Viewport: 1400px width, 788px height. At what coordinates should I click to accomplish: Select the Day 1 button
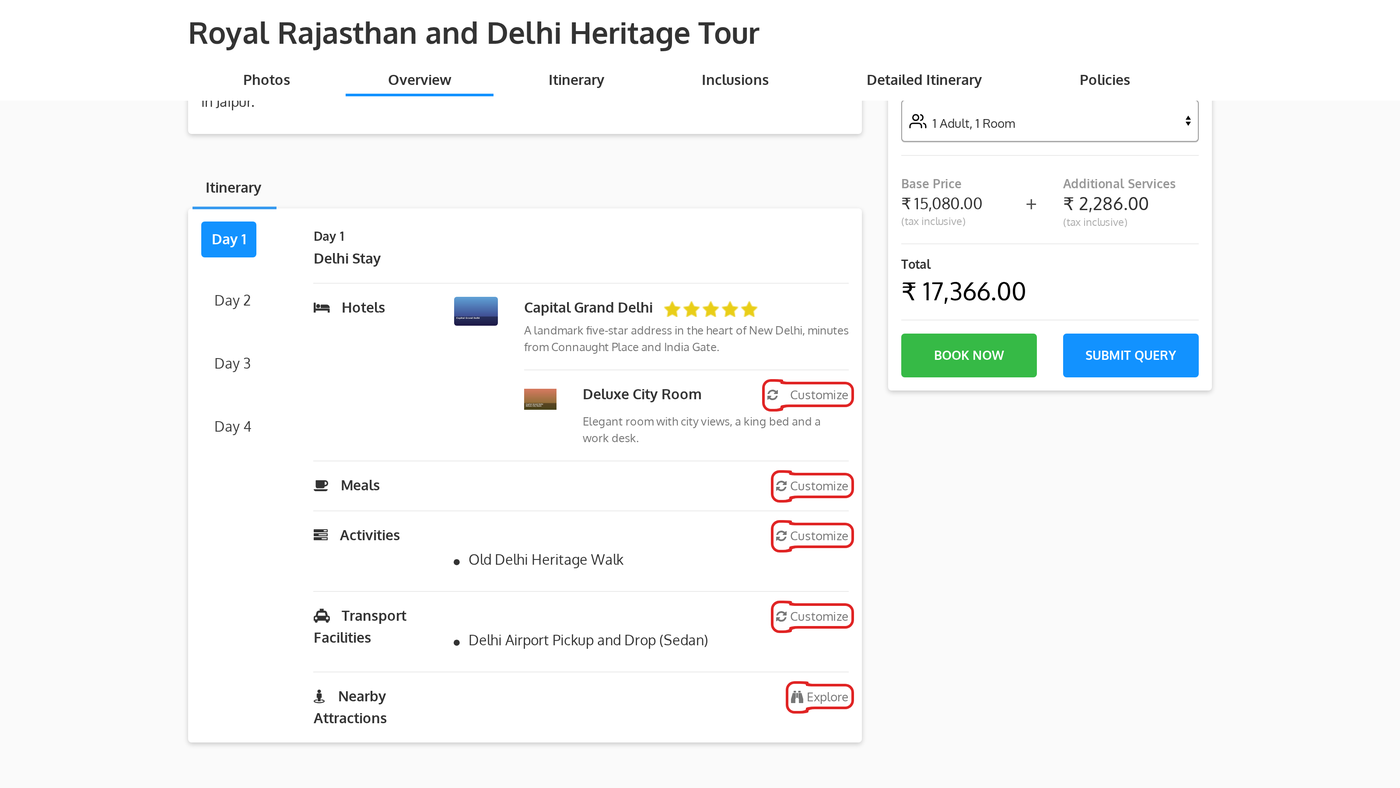coord(229,240)
